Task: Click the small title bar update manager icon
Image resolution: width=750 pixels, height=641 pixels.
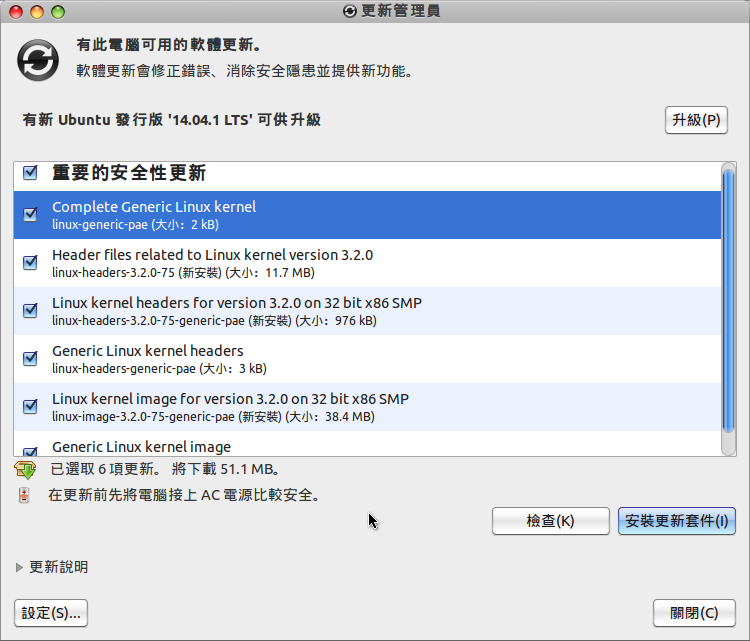Action: pos(349,11)
